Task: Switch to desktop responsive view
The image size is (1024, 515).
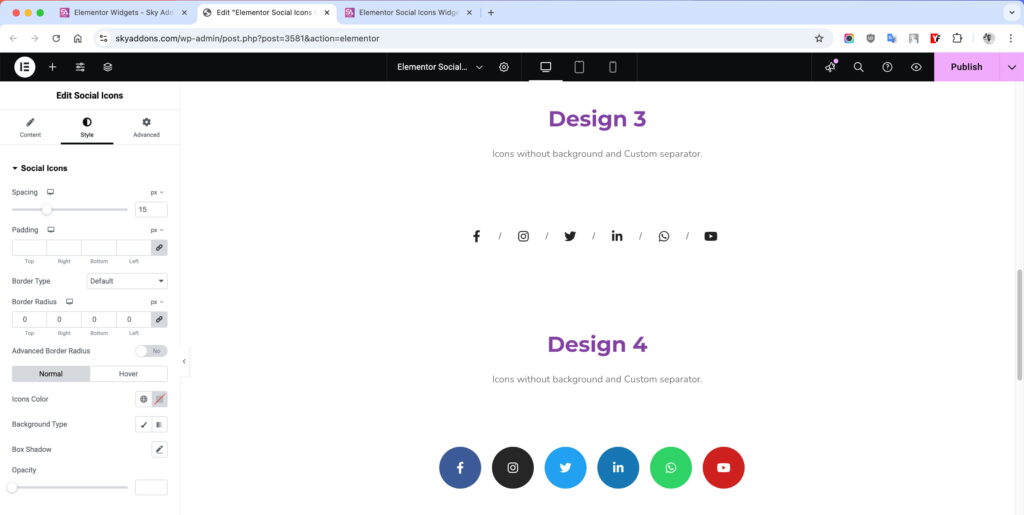Action: pos(546,67)
